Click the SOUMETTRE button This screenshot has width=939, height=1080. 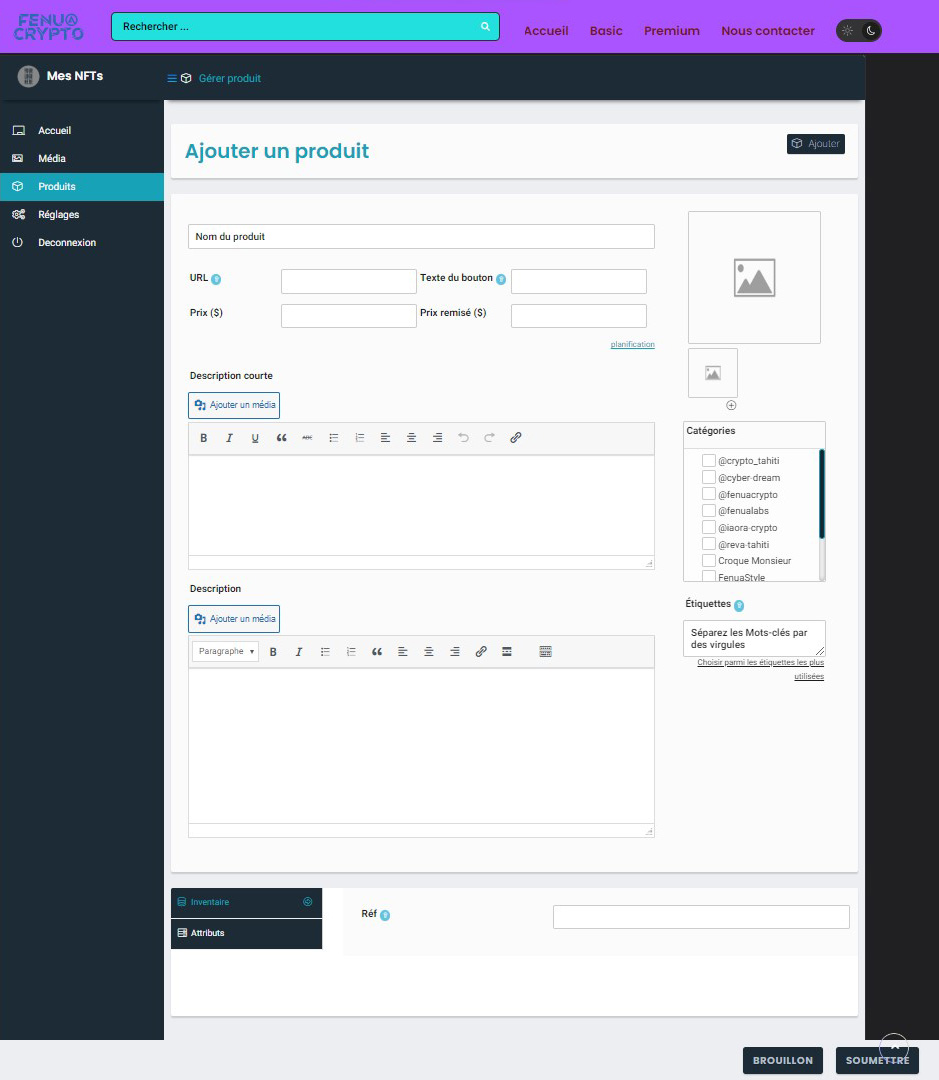(877, 1061)
